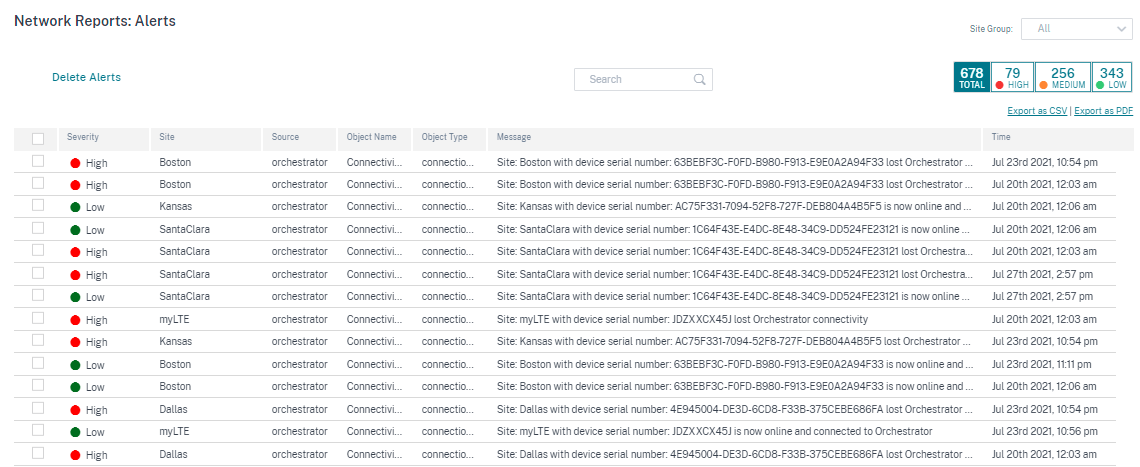Click green Low dot in myLTE Jul 23rd row
This screenshot has width=1140, height=467.
[x=75, y=431]
